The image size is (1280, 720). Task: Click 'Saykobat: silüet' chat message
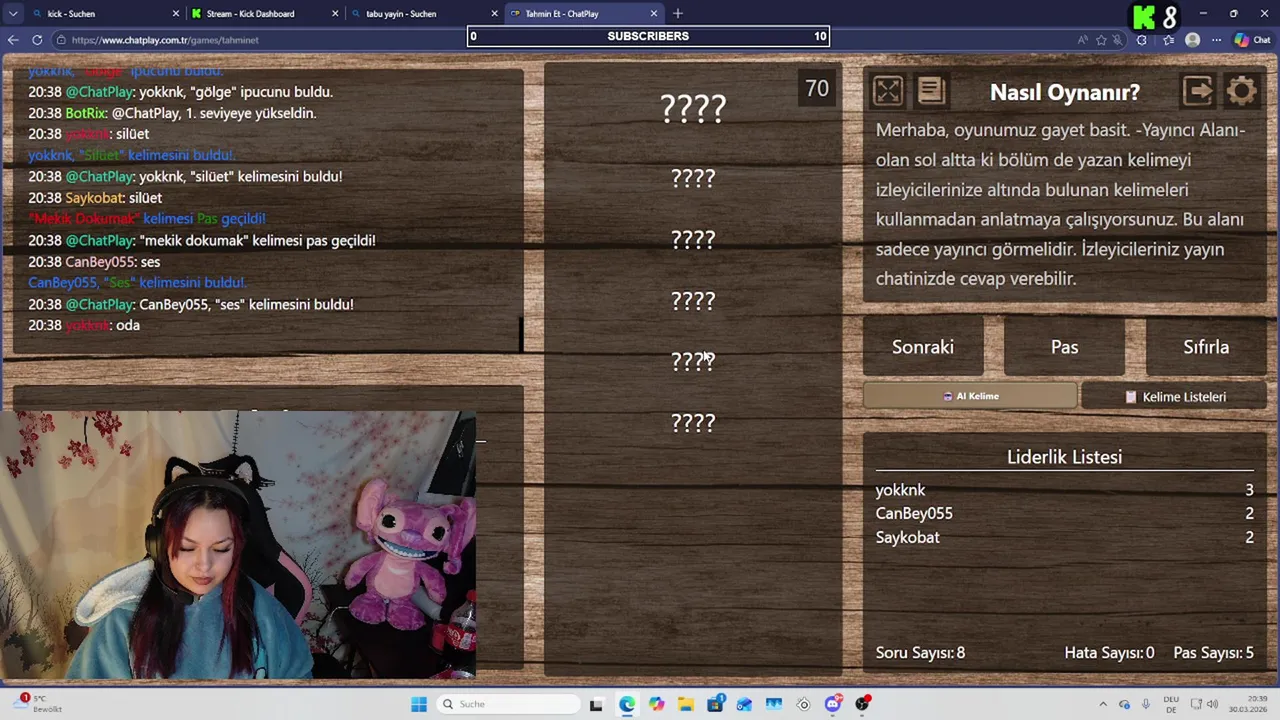point(95,198)
